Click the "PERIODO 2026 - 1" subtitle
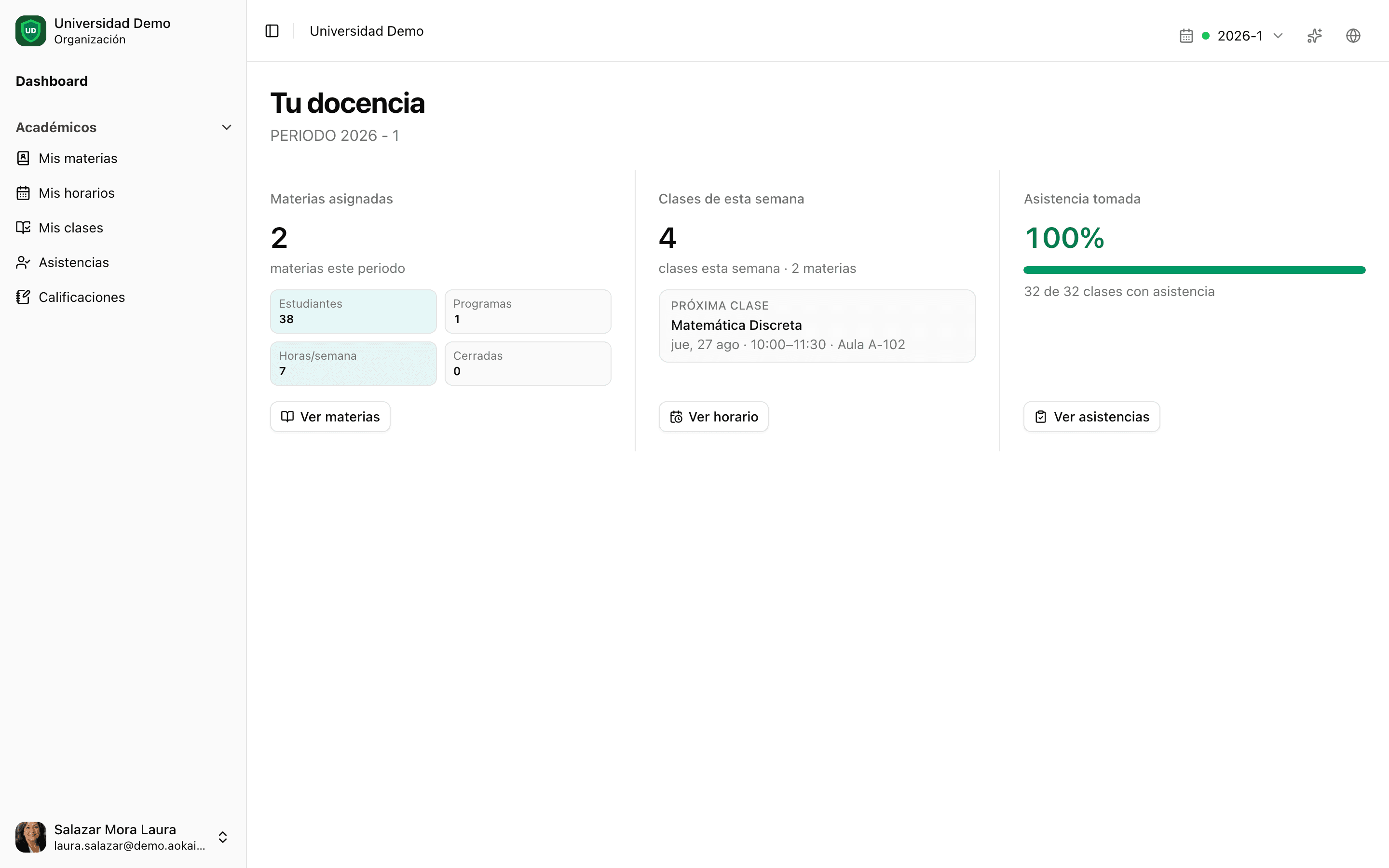 tap(334, 136)
